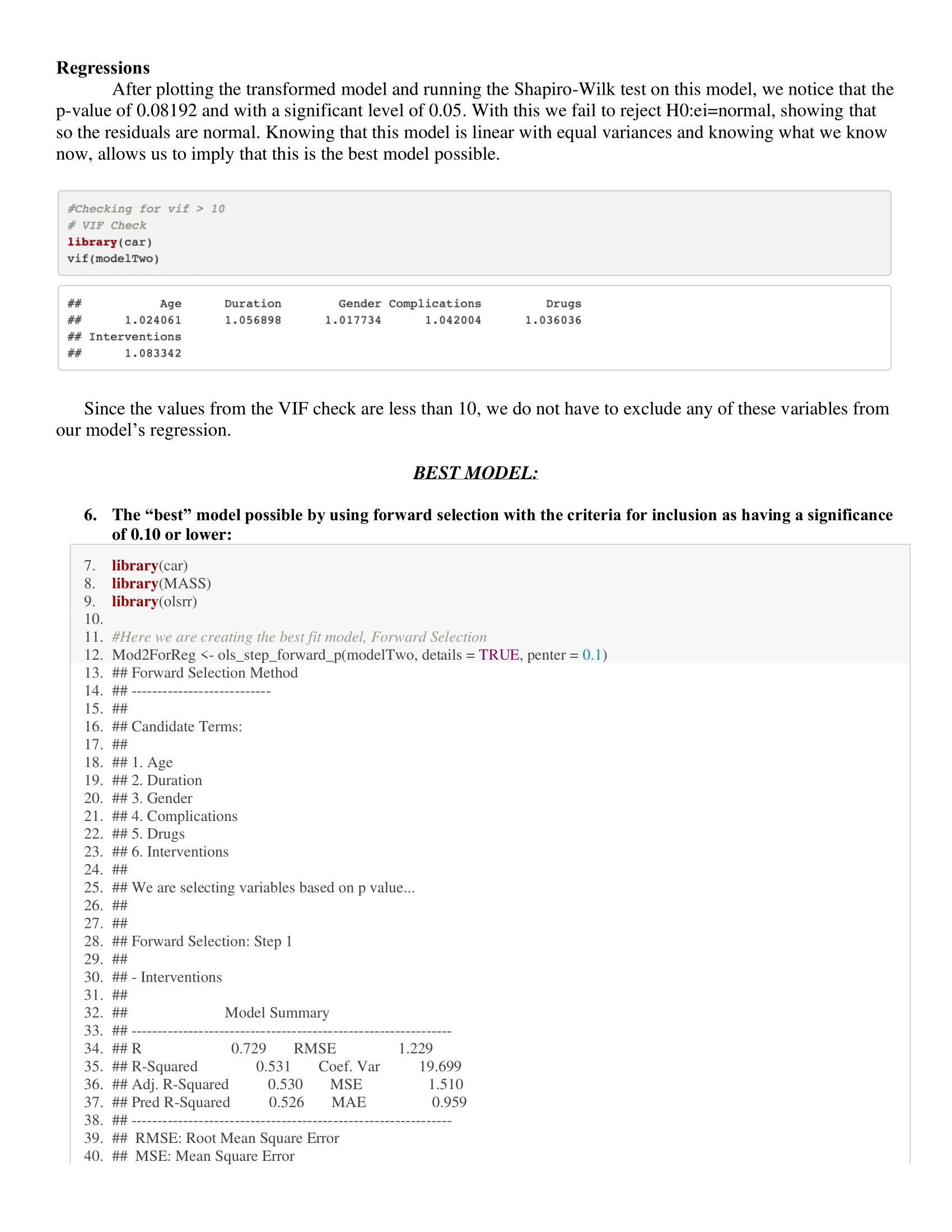Screen dimensions: 952x1232
Task: Click the MAE value 0.959
Action: (450, 1103)
